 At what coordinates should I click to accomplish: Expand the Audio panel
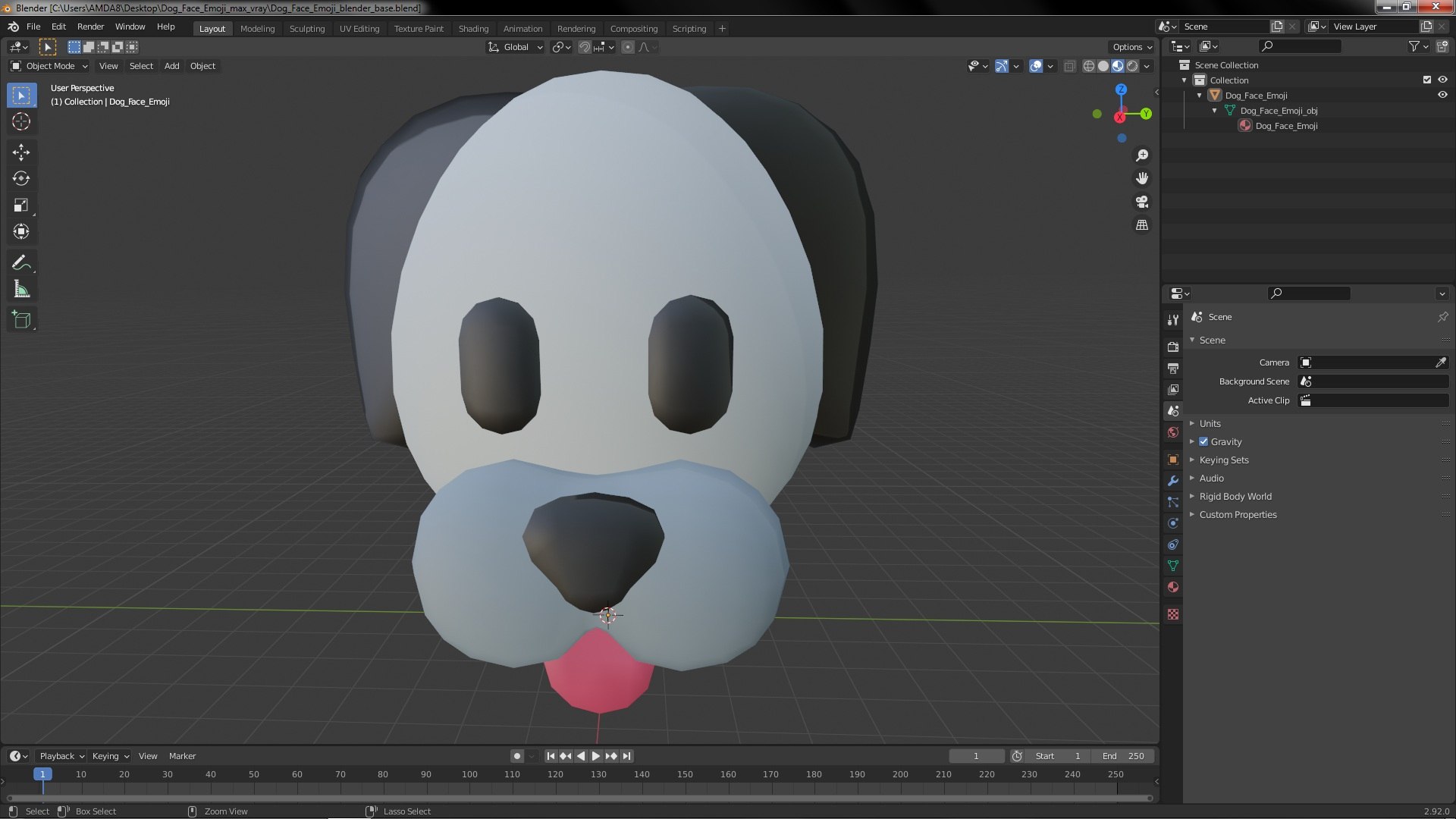point(1211,478)
